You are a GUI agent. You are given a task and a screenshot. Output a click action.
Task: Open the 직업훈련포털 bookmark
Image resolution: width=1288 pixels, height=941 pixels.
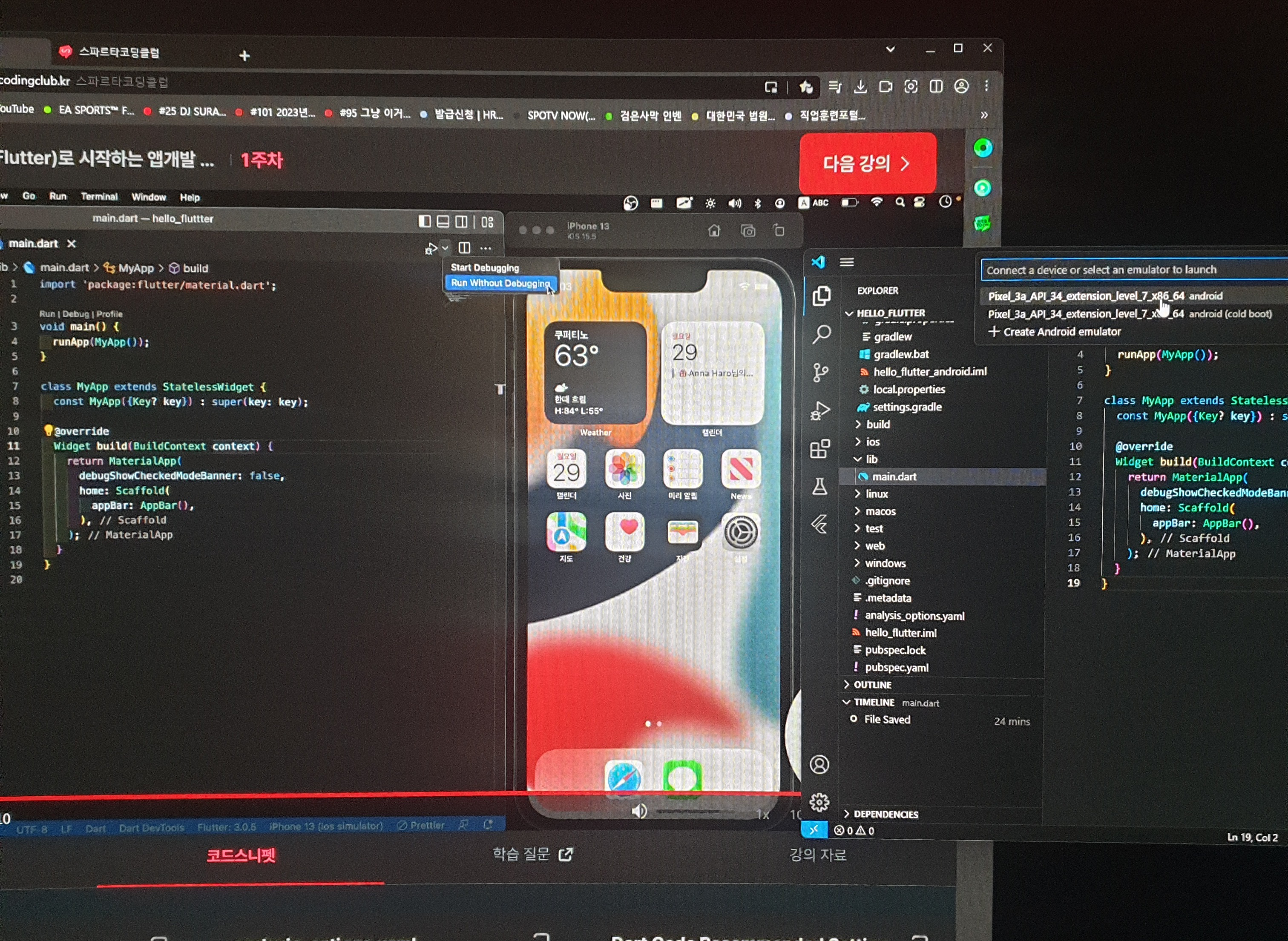pos(825,116)
